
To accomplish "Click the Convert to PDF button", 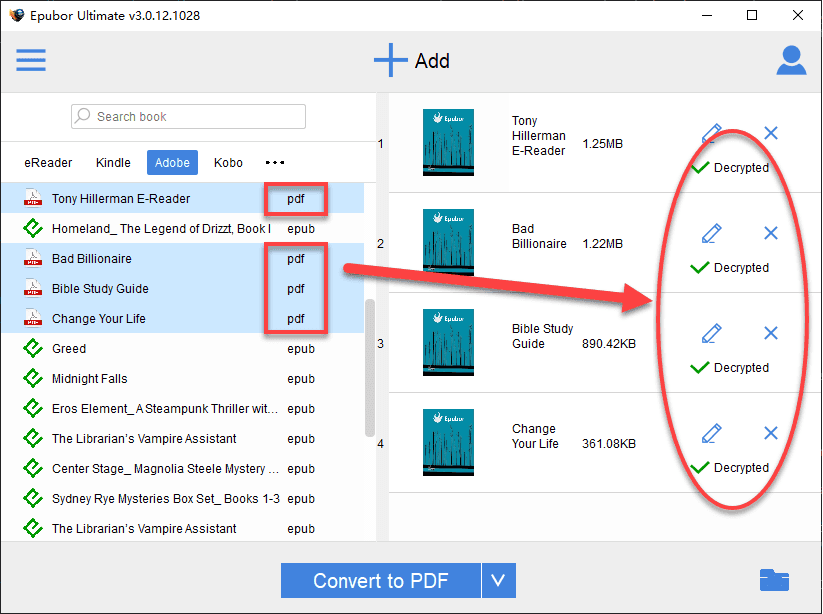I will [x=381, y=580].
